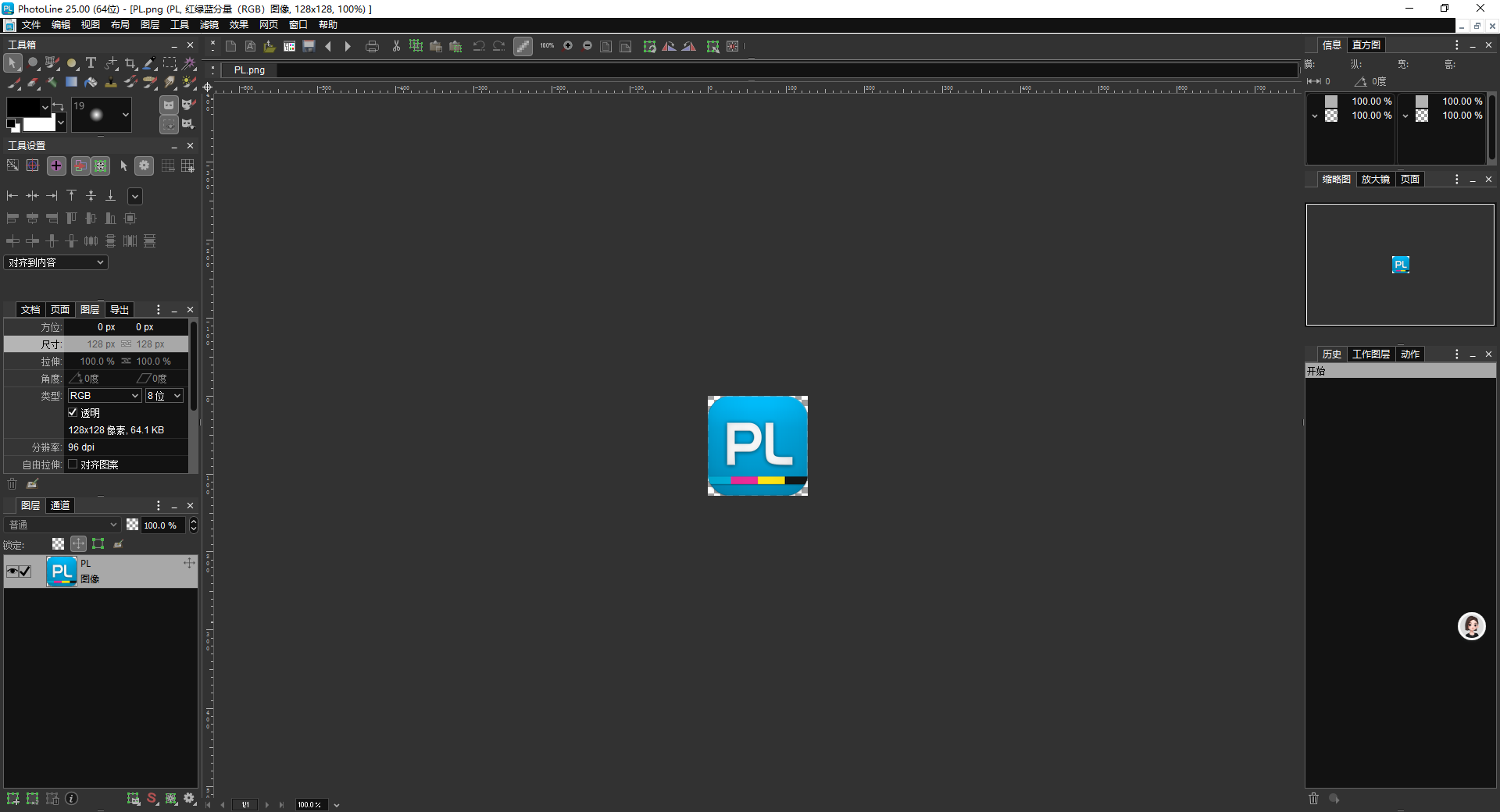
Task: Open layer styles red S icon
Action: 152,799
